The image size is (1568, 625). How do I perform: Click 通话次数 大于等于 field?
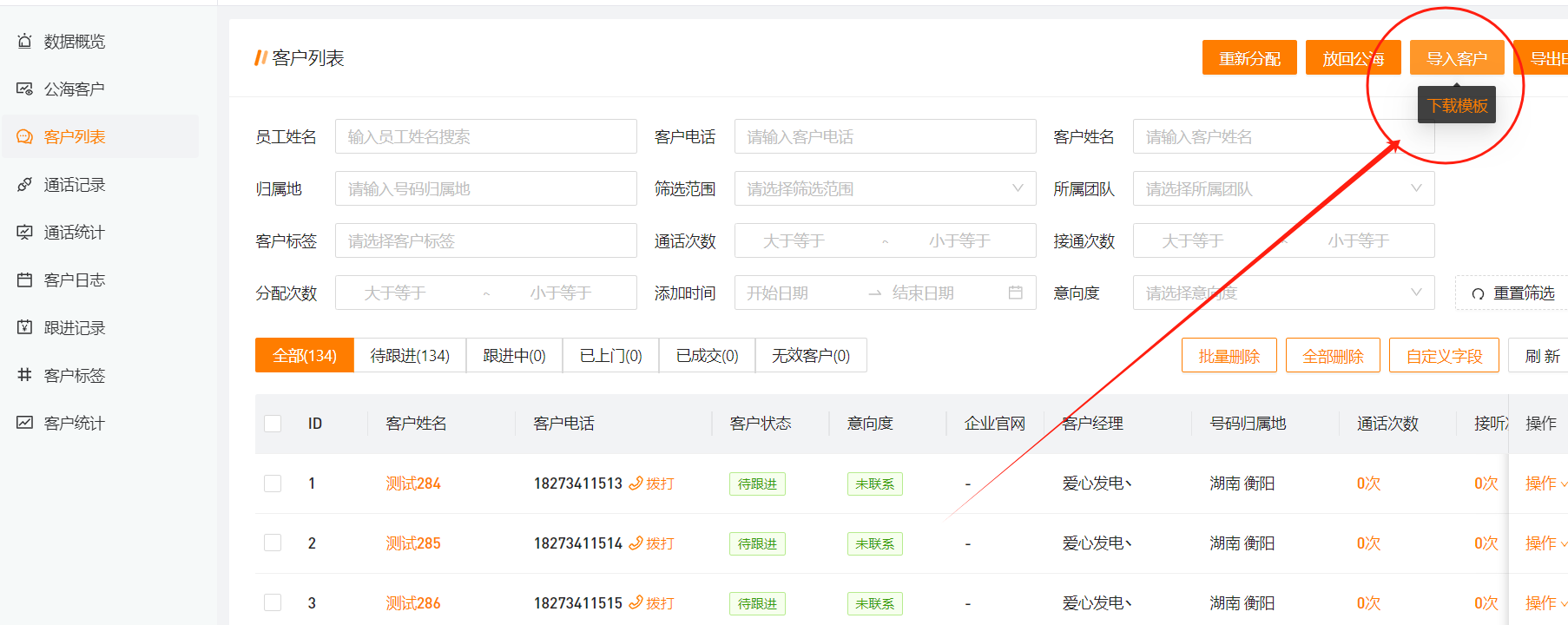pyautogui.click(x=794, y=240)
